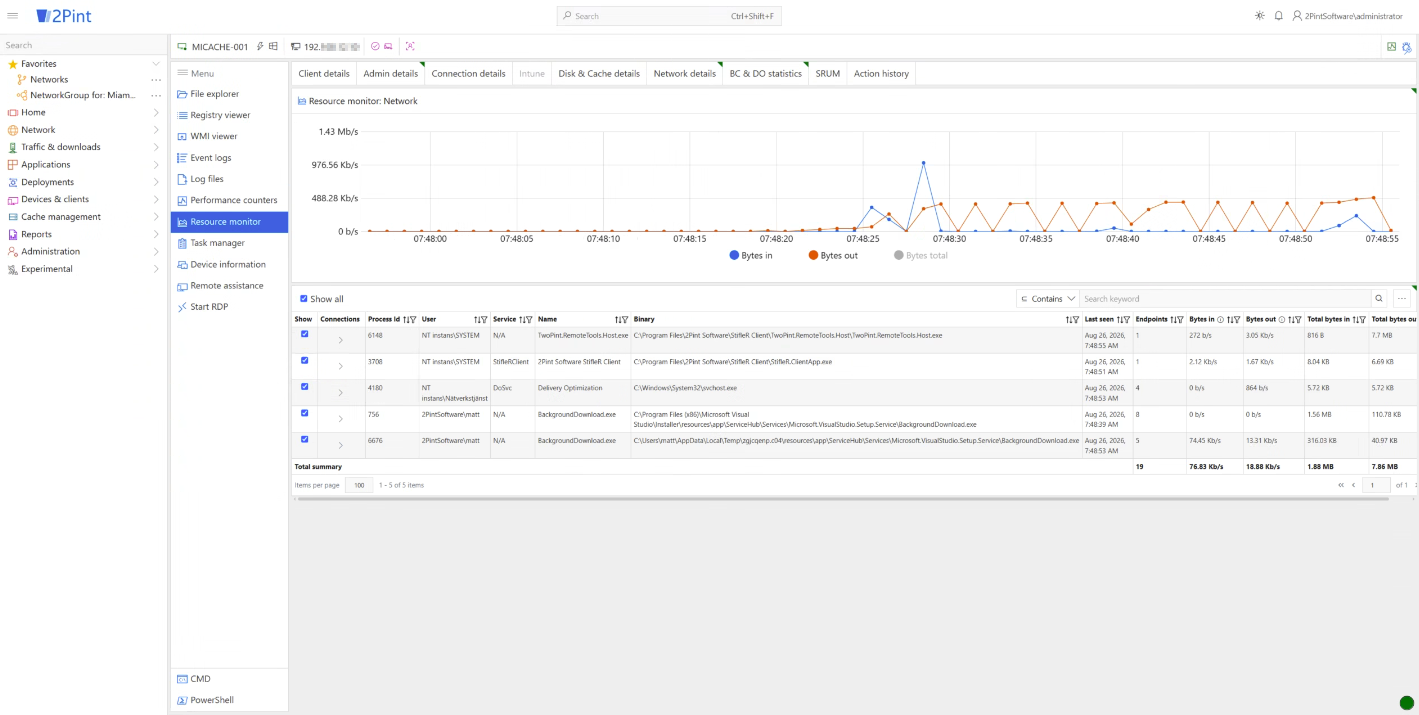Click the blue gear settings icon at top right
The image size is (1419, 715).
(1407, 47)
